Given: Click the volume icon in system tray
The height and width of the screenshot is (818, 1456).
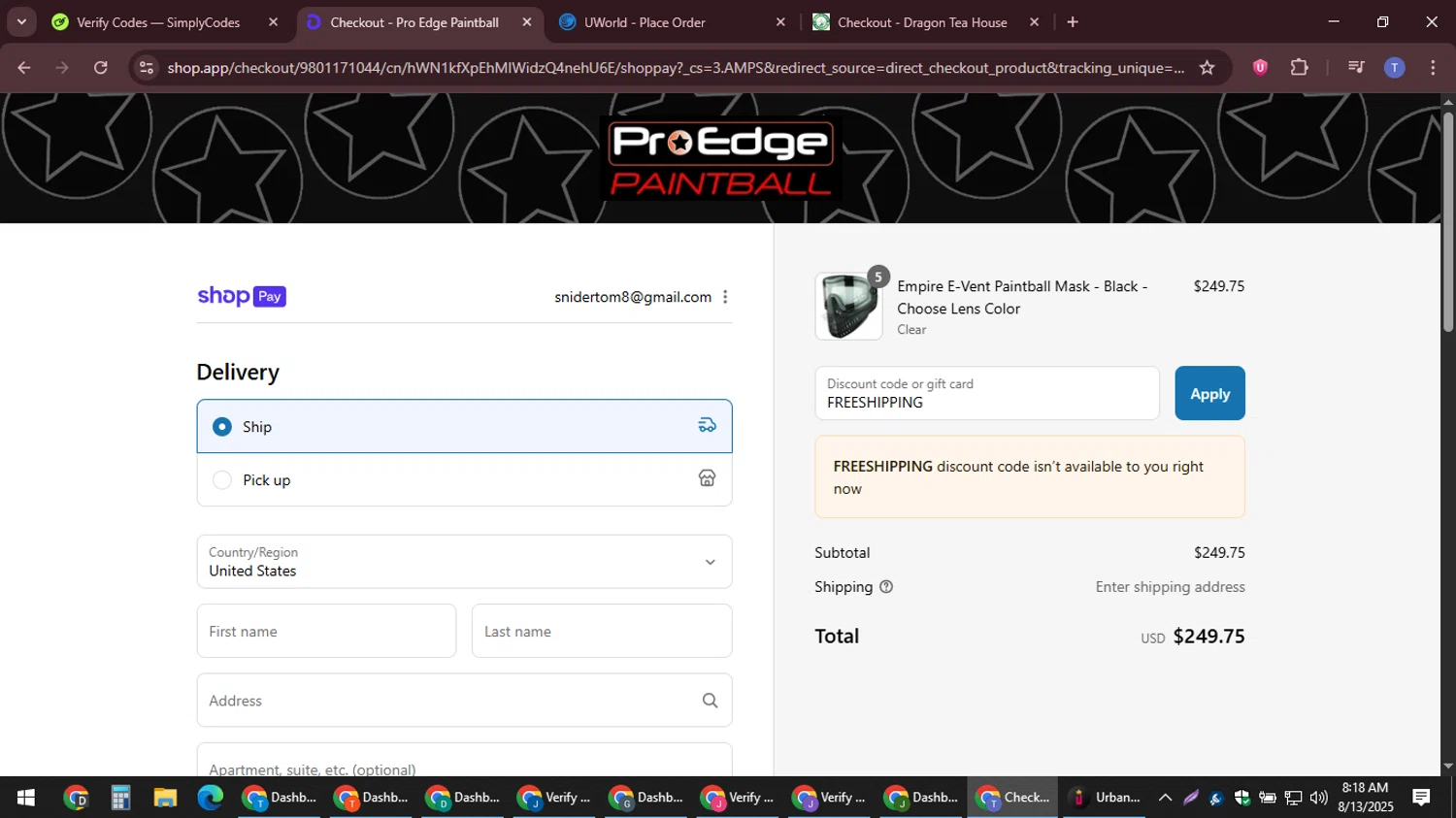Looking at the screenshot, I should click(1318, 798).
